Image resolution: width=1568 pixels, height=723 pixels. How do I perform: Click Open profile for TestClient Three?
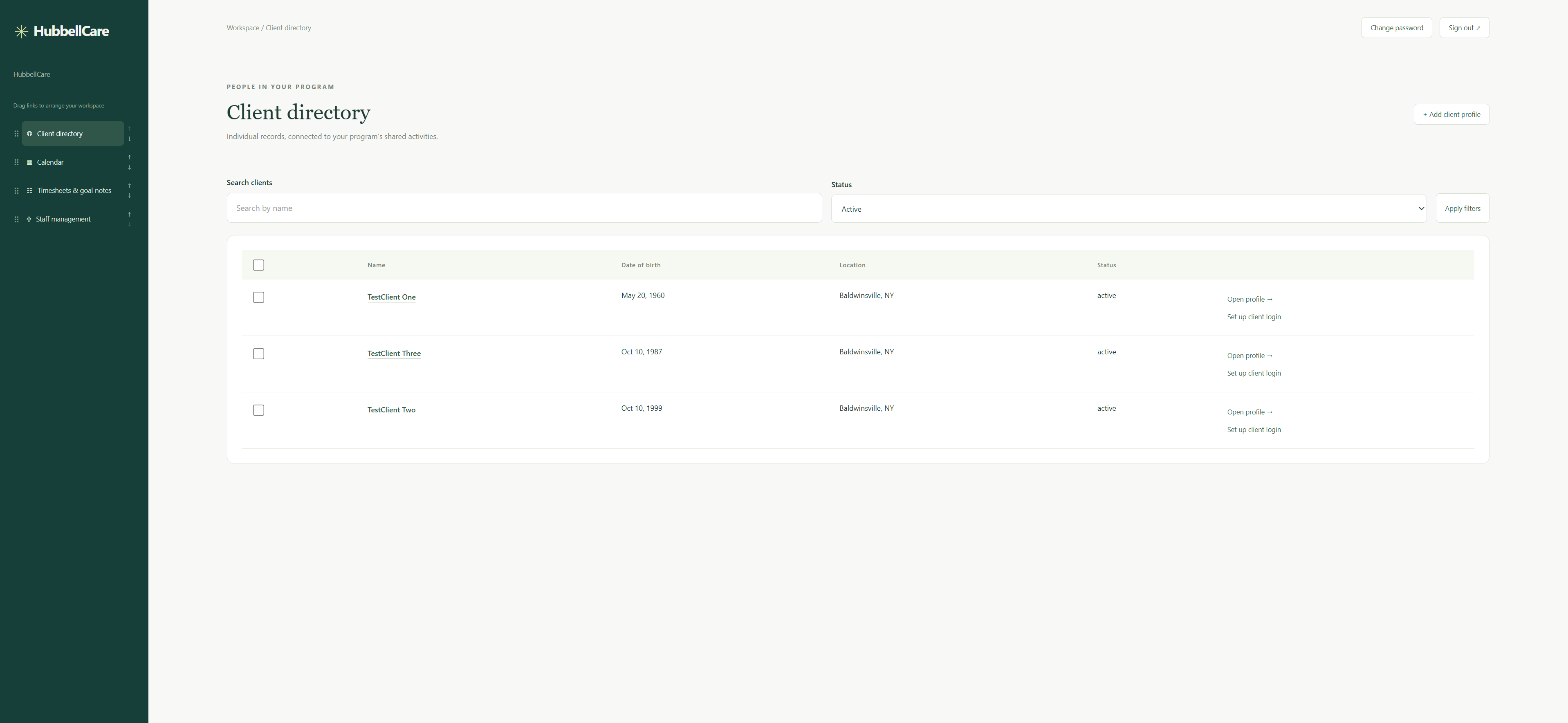[x=1249, y=356]
